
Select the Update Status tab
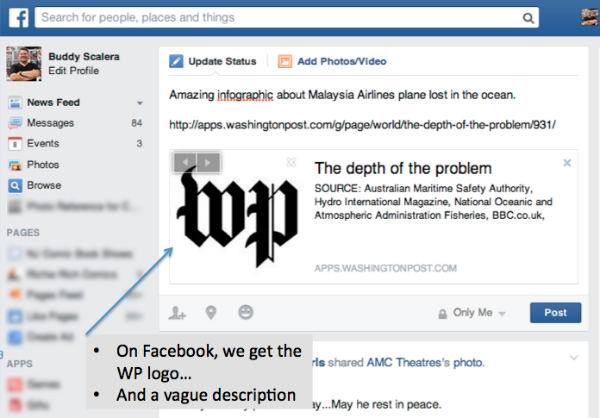tap(222, 61)
